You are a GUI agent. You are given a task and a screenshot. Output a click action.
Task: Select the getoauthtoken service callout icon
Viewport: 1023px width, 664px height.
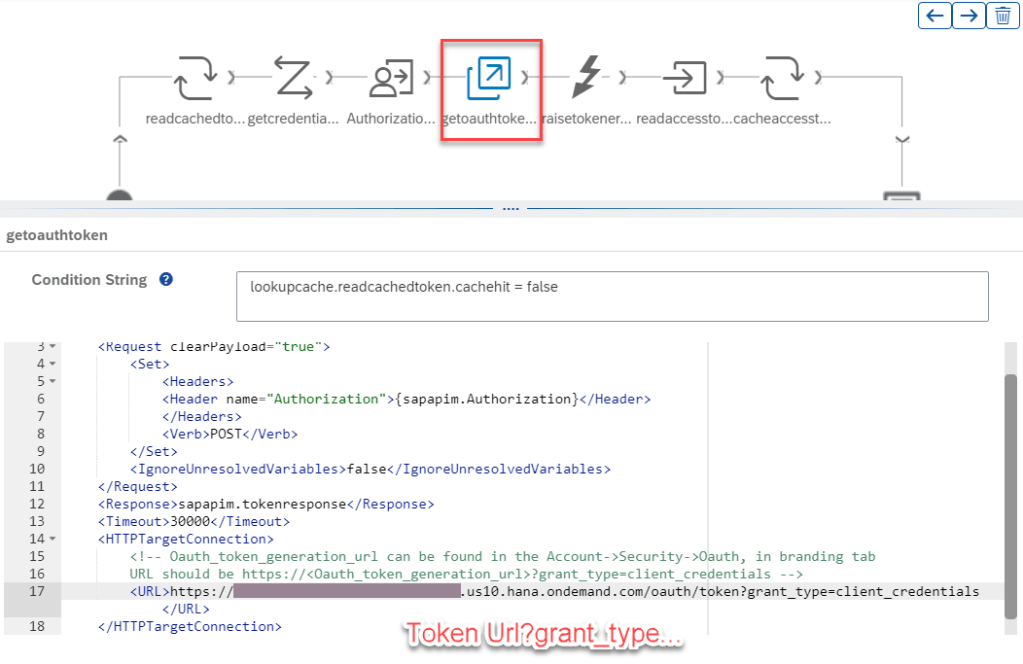pyautogui.click(x=490, y=78)
